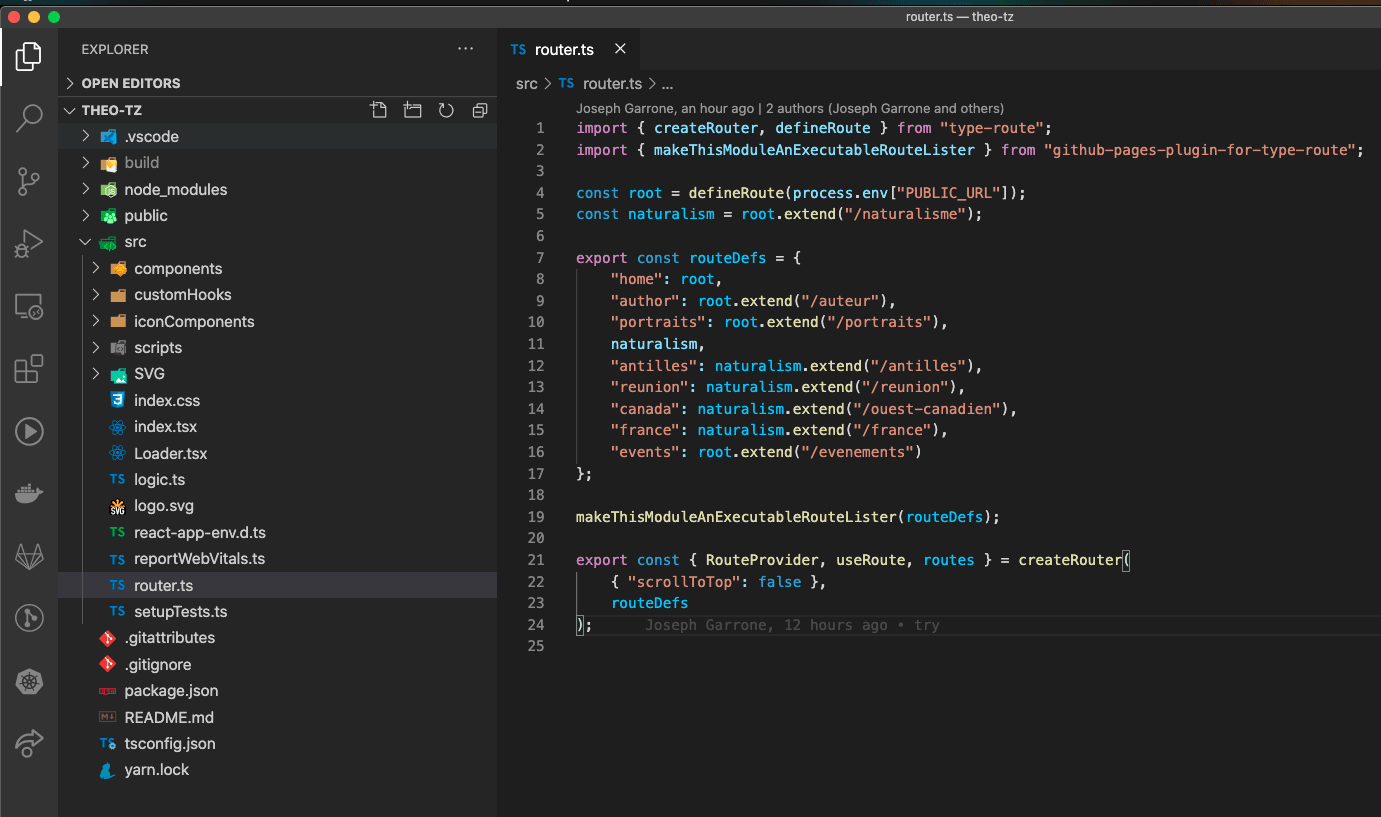Click the New File icon in THEO-TZ header

(x=378, y=110)
